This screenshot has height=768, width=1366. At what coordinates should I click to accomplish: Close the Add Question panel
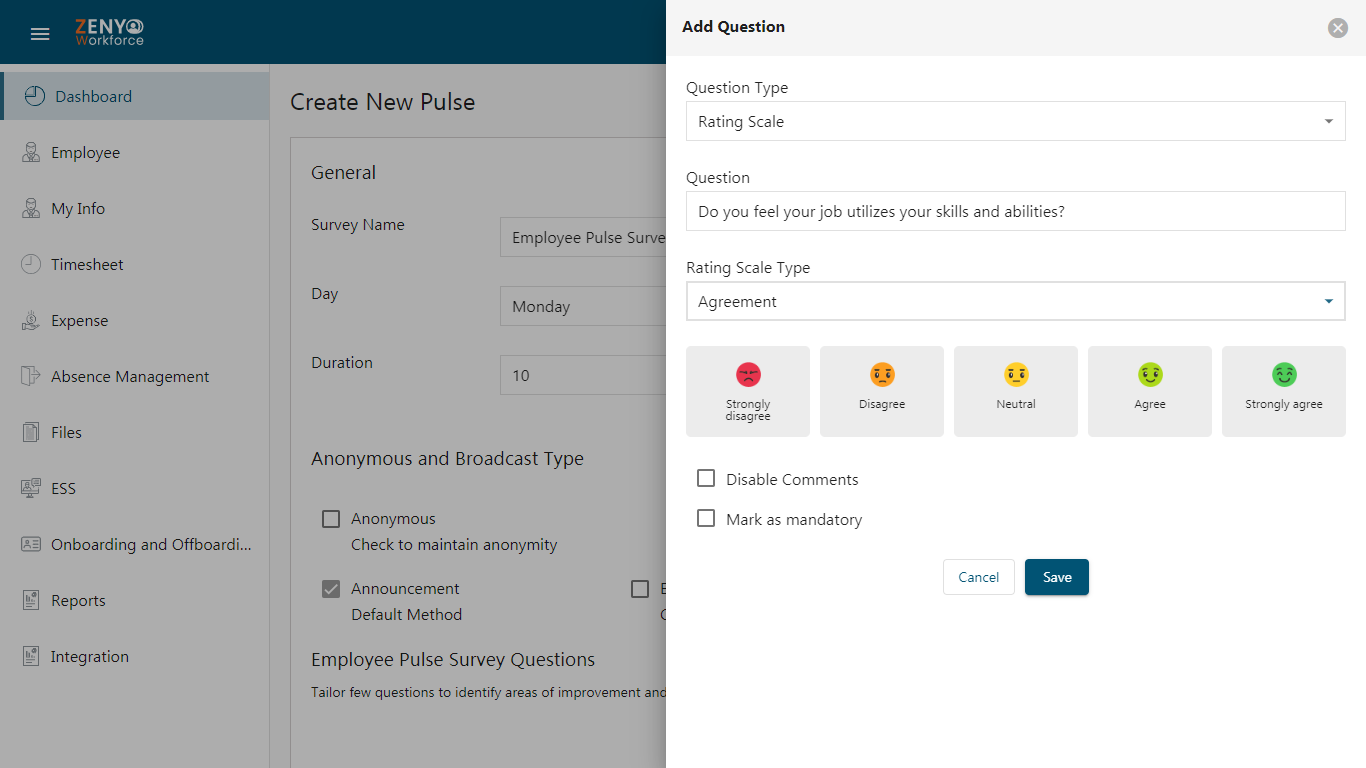pyautogui.click(x=1338, y=28)
